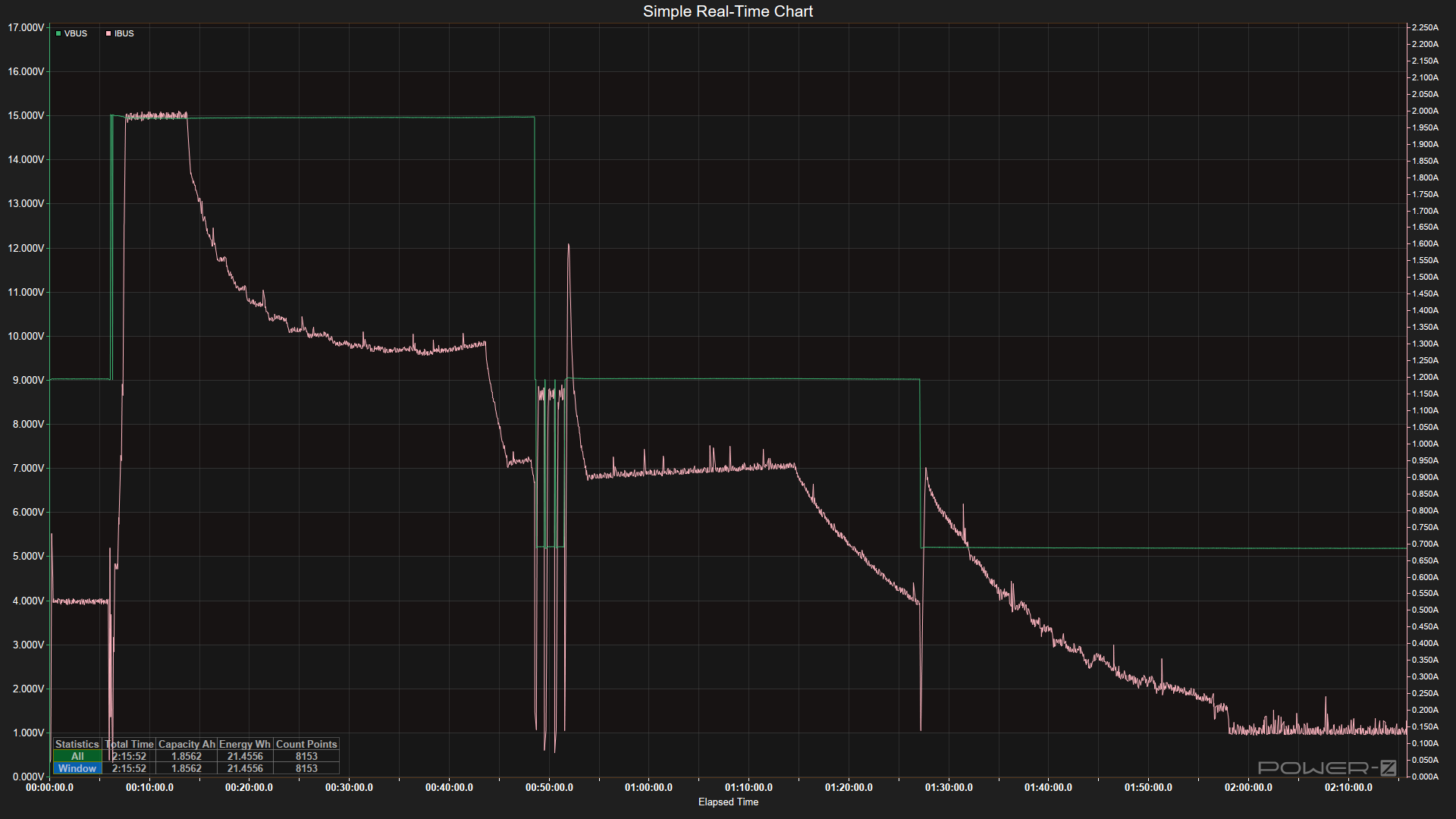Toggle the VBUS legend entry
Screen dimensions: 1456x819
tap(72, 33)
